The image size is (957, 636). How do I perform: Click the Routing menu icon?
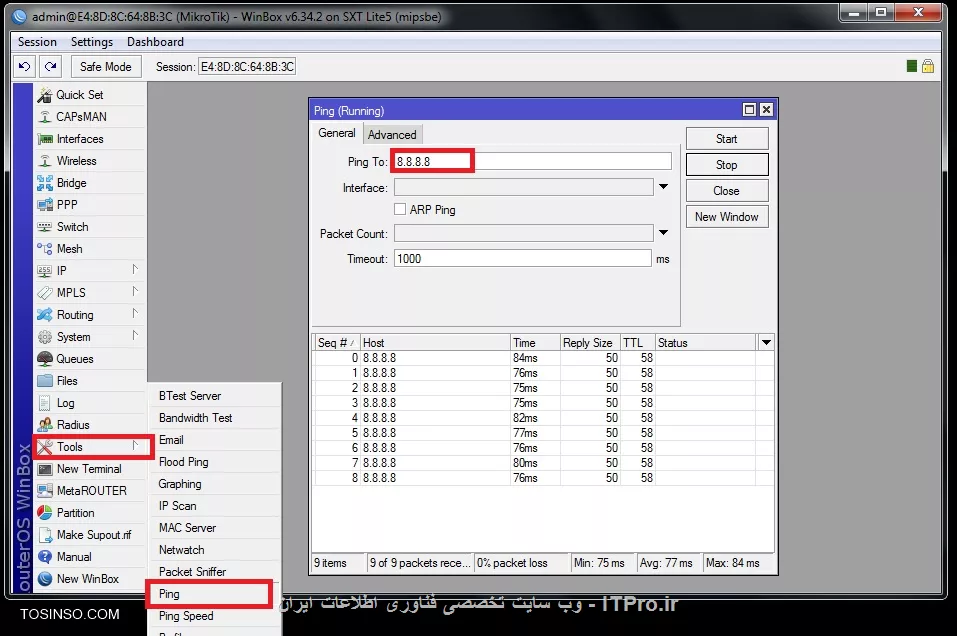45,315
